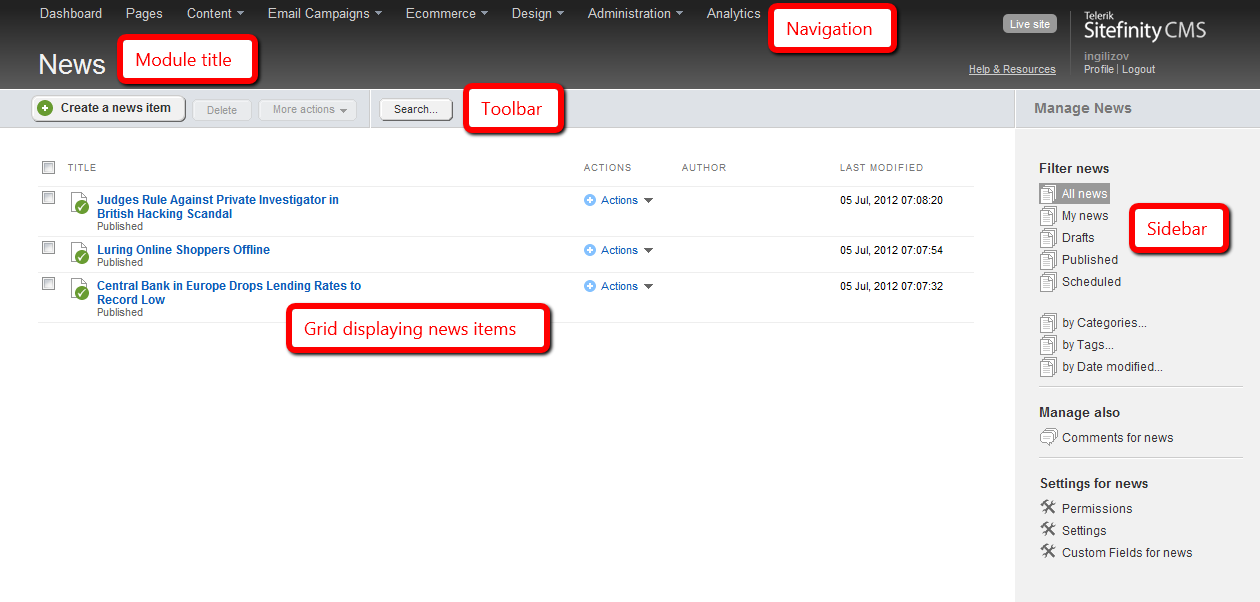Click the Live site badge
Viewport: 1260px width, 602px height.
tap(1029, 24)
